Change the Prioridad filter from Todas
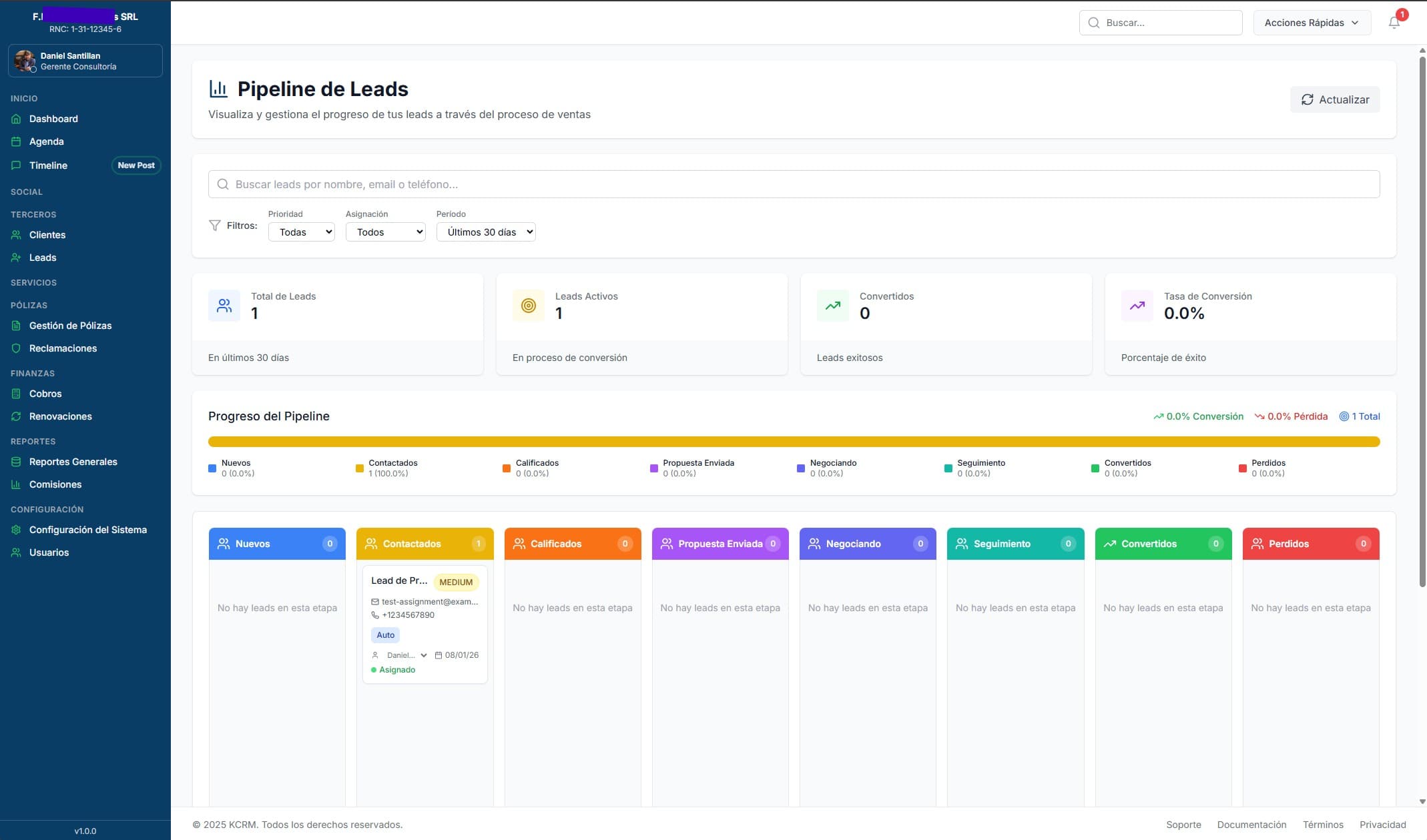This screenshot has width=1427, height=840. click(301, 232)
